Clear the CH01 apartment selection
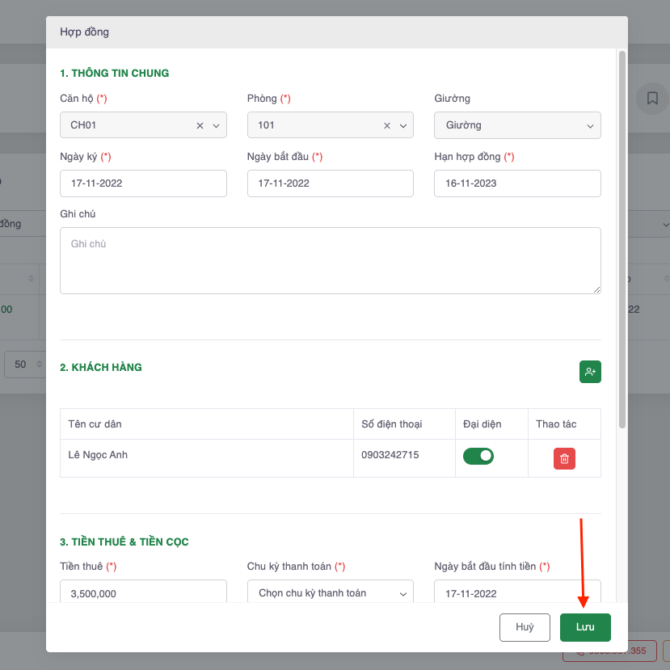The image size is (670, 670). pos(200,126)
